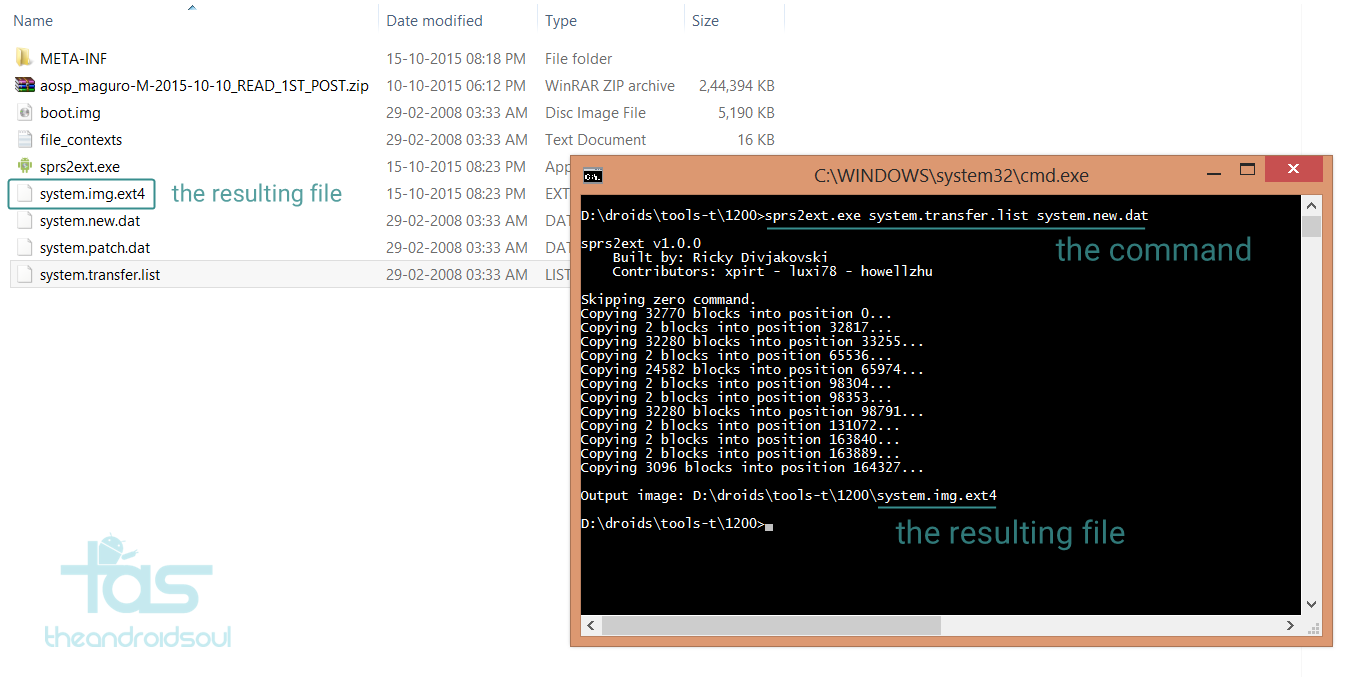Image resolution: width=1356 pixels, height=677 pixels.
Task: Click the WinRAR icon of aosp_maguro zip
Action: click(25, 86)
